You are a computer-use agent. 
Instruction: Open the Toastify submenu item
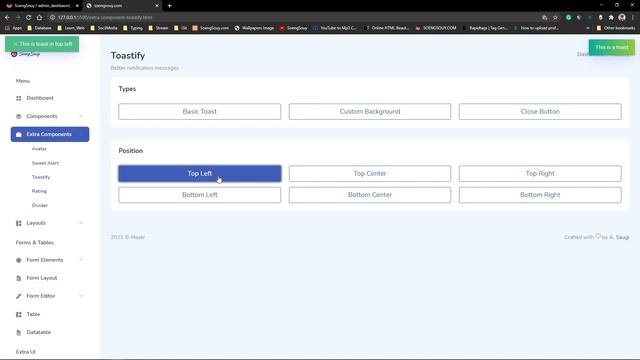pos(41,177)
